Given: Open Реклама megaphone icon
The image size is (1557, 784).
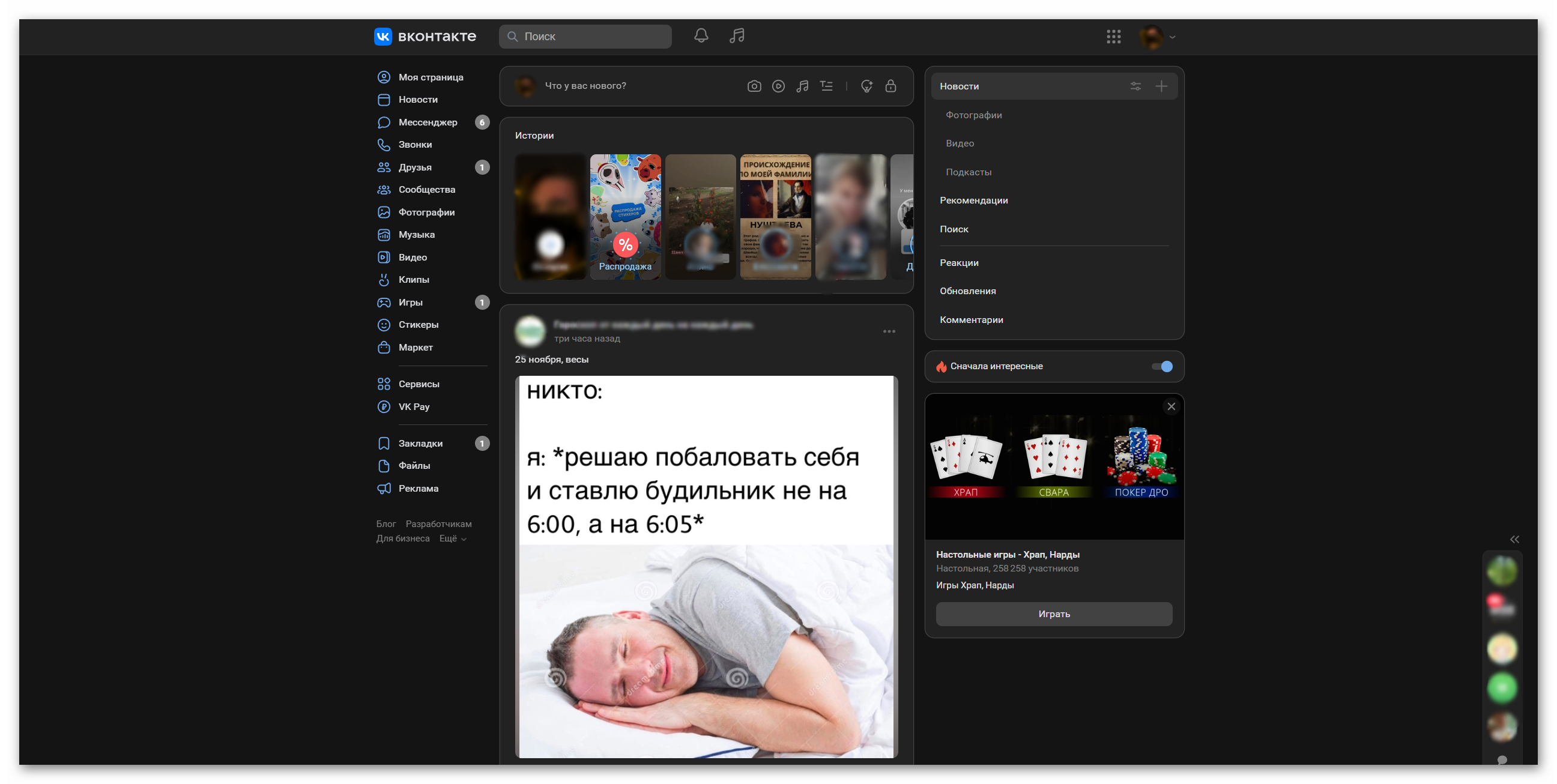Looking at the screenshot, I should [x=383, y=489].
